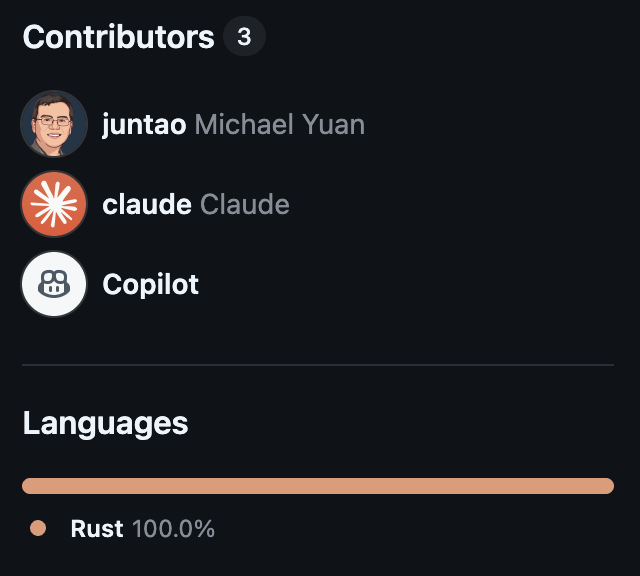
Task: Open the Copilot contributor link
Action: click(150, 284)
